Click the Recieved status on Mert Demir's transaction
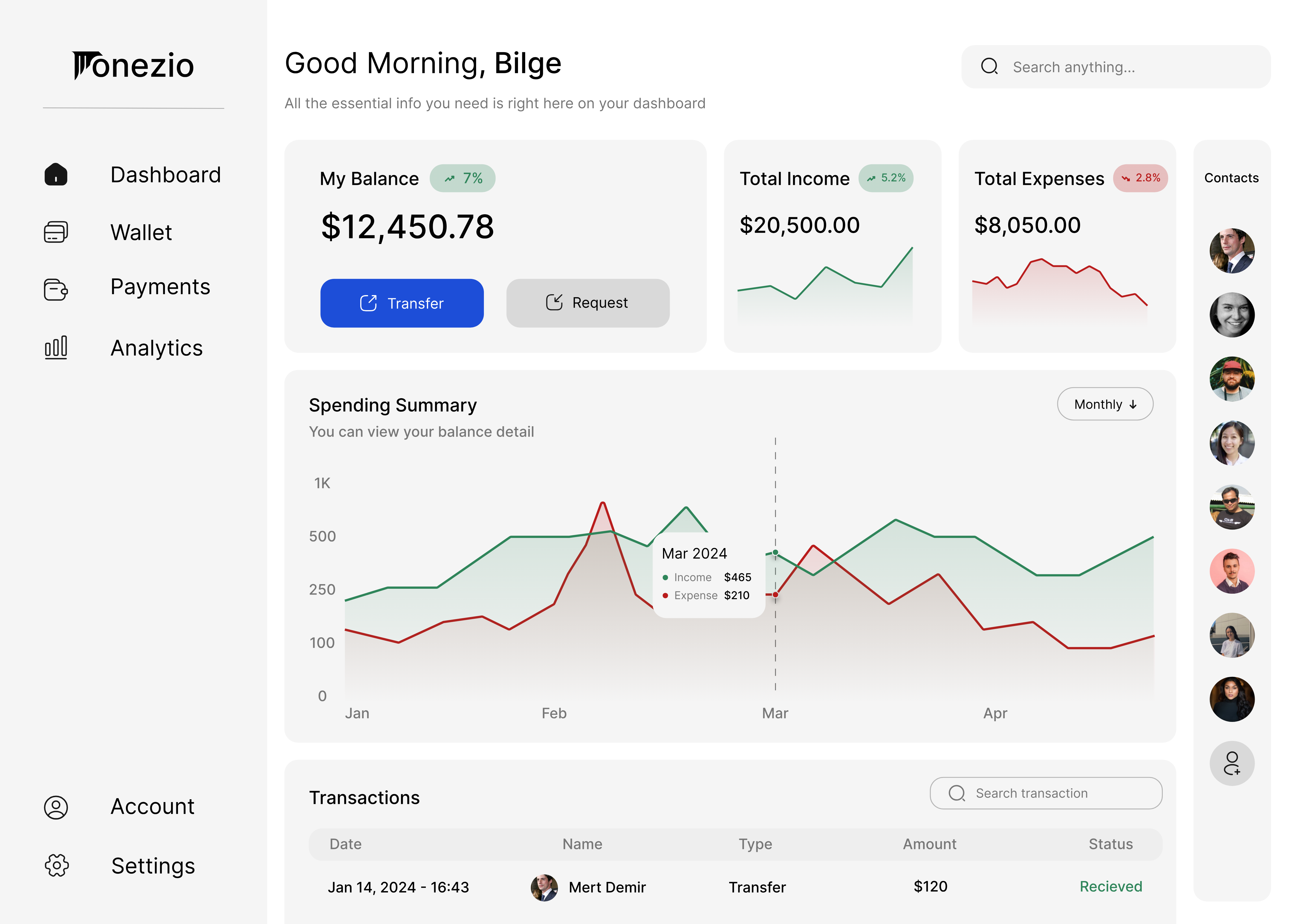This screenshot has height=924, width=1300. pyautogui.click(x=1110, y=886)
